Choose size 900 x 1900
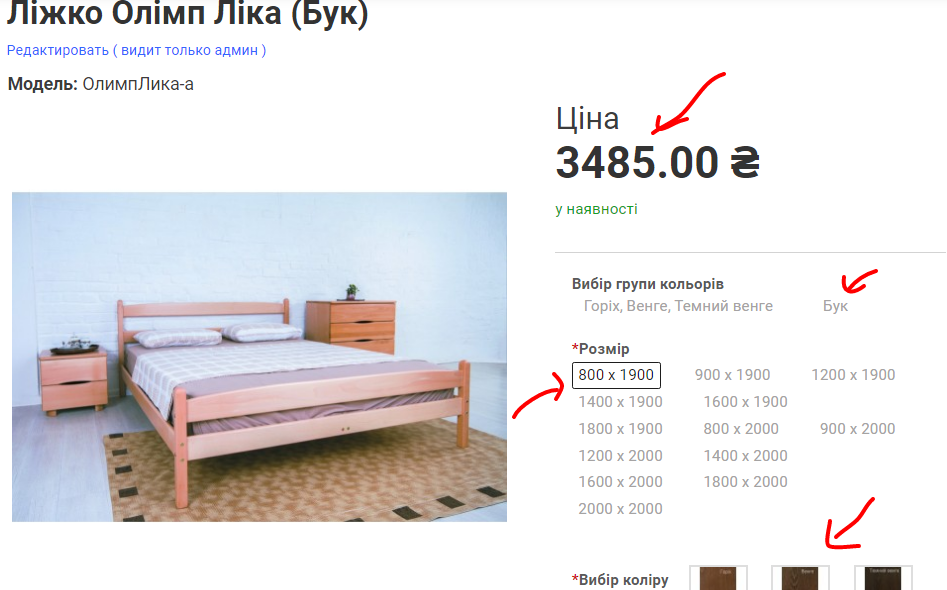 click(733, 375)
